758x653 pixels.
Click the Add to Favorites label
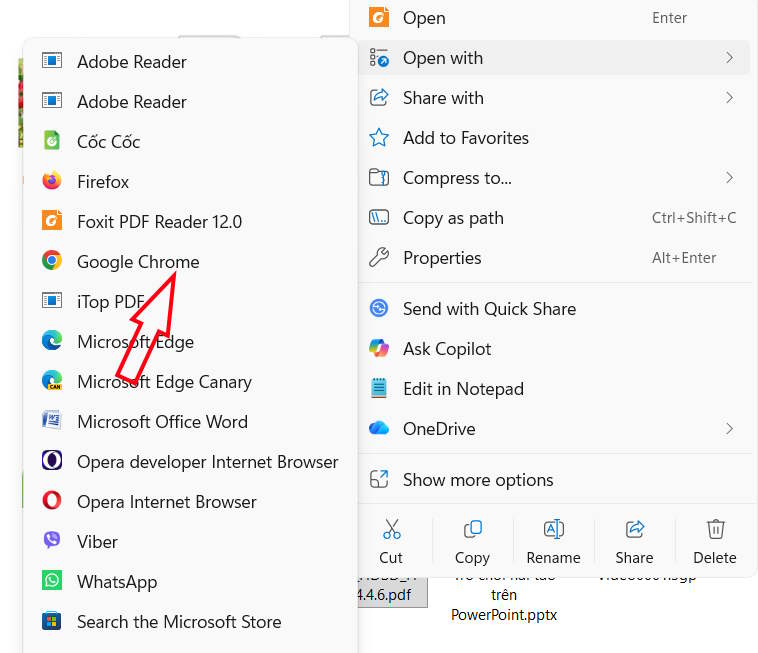click(x=466, y=138)
